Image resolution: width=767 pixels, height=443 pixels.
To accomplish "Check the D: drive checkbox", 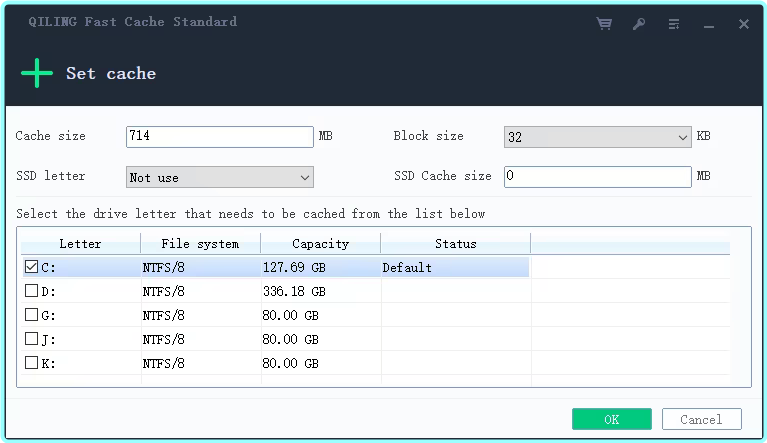I will click(x=31, y=290).
